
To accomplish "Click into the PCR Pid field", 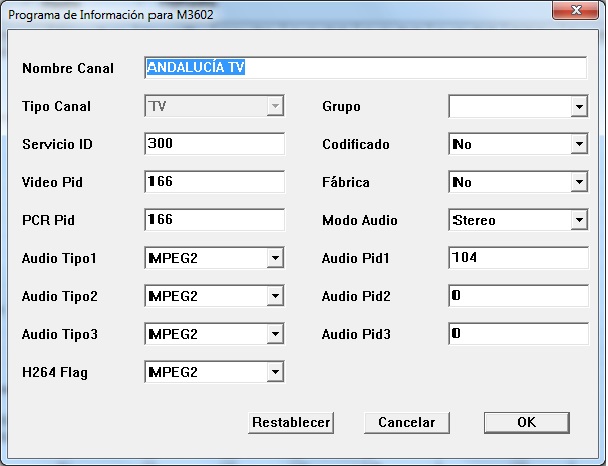I will (x=214, y=220).
